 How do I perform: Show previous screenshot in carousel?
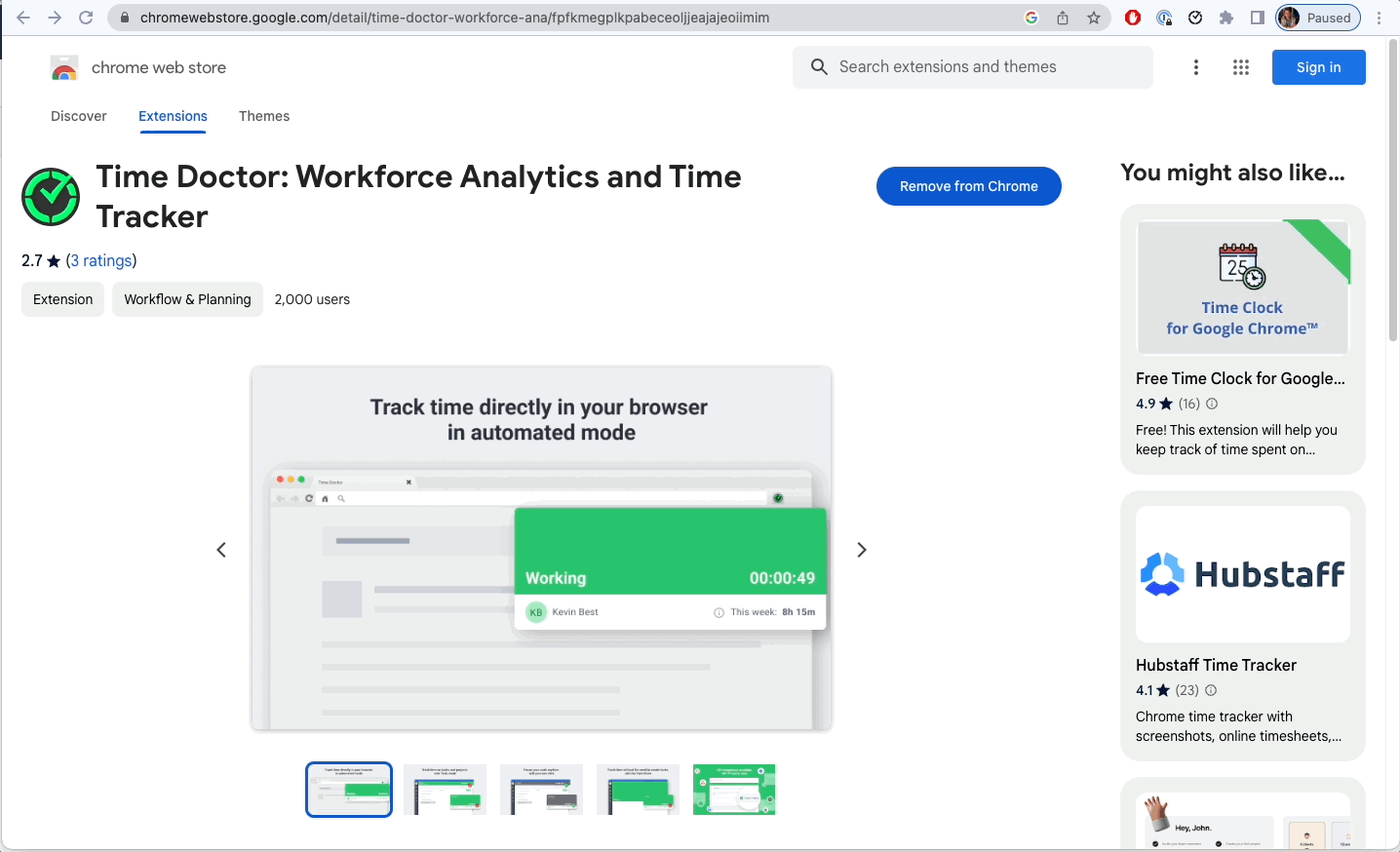(x=221, y=550)
